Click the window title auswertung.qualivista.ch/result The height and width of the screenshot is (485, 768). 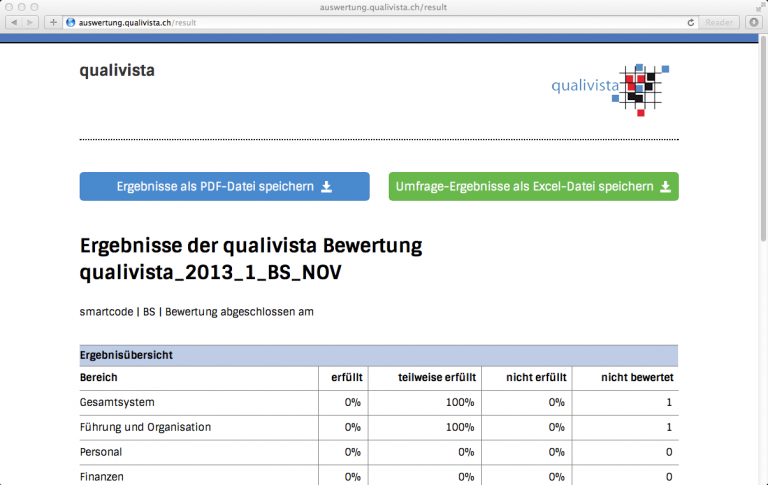coord(383,7)
